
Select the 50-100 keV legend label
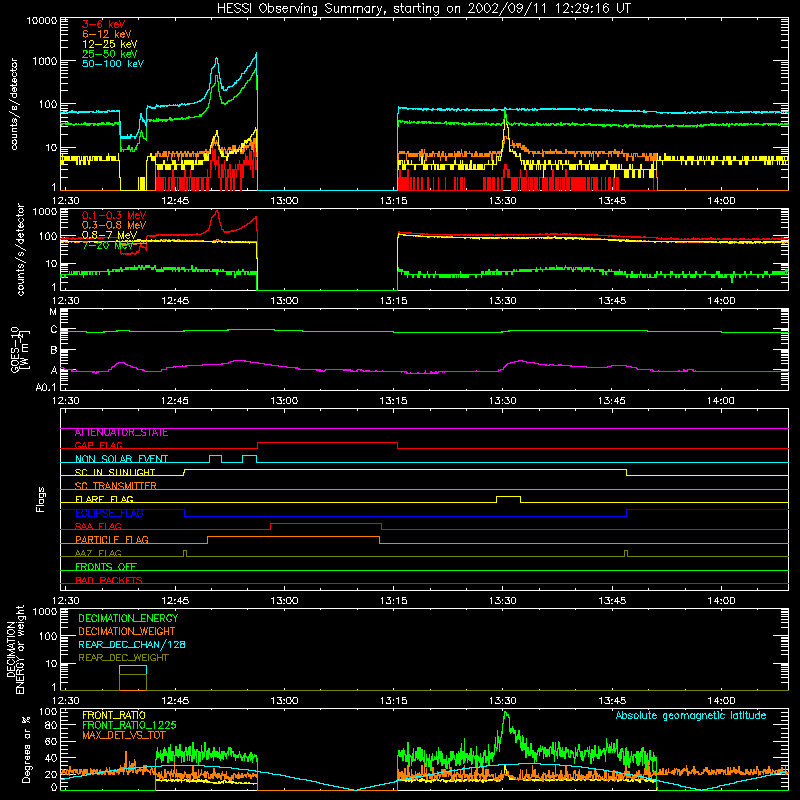113,64
